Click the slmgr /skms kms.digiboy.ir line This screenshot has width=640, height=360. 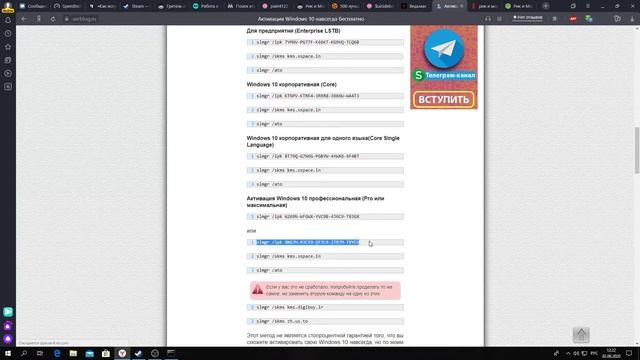click(x=325, y=307)
